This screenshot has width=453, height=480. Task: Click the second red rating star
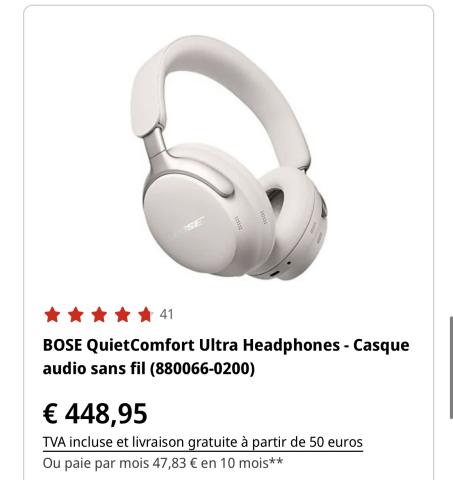click(76, 315)
